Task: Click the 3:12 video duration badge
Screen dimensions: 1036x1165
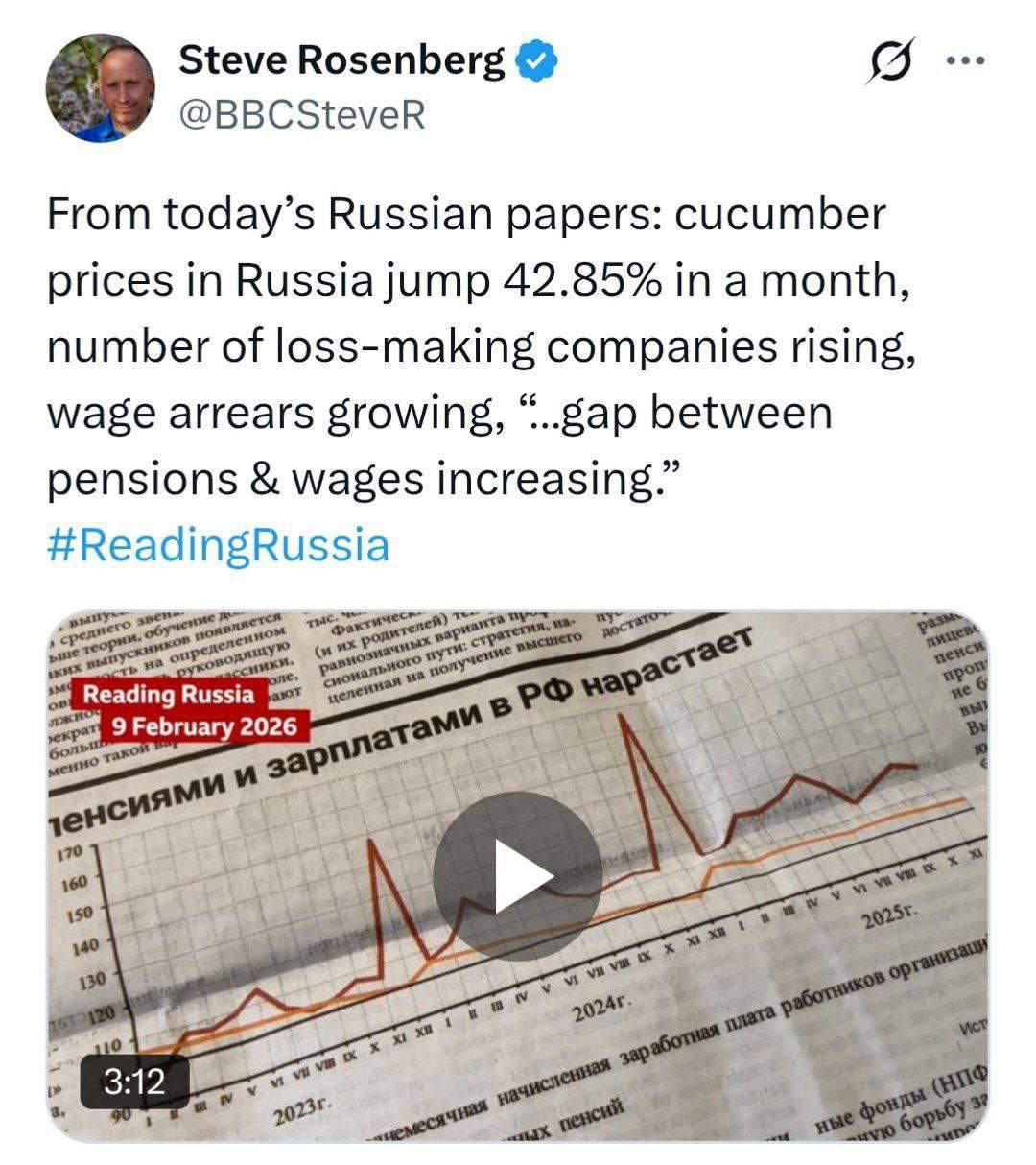Action: click(133, 1082)
